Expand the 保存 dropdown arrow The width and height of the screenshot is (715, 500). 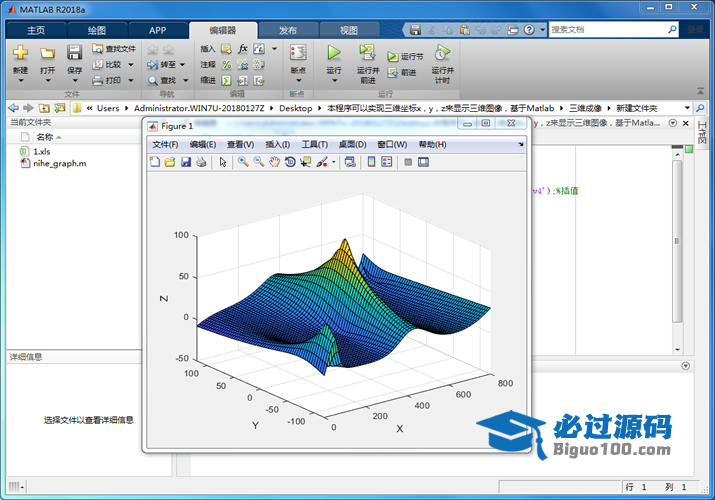pyautogui.click(x=75, y=81)
